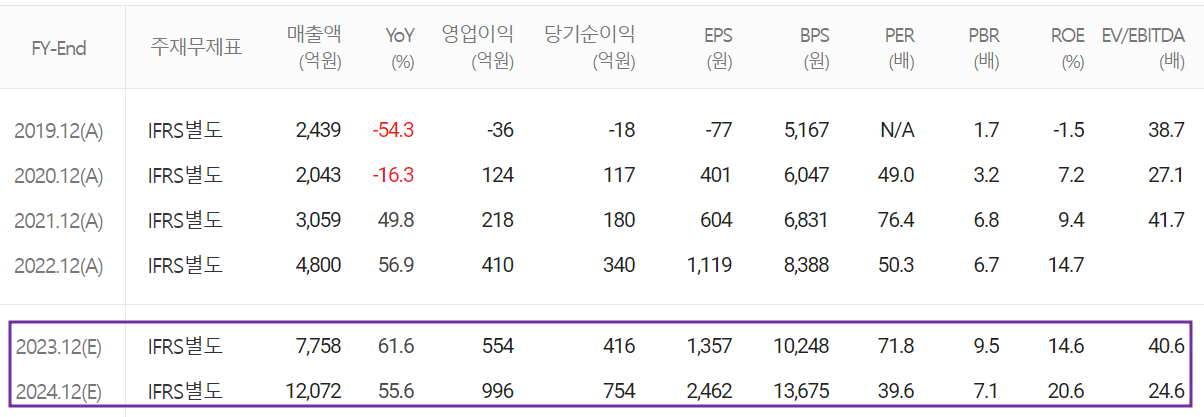This screenshot has width=1204, height=417.
Task: Click the EV/EBITDA column header
Action: (1143, 47)
